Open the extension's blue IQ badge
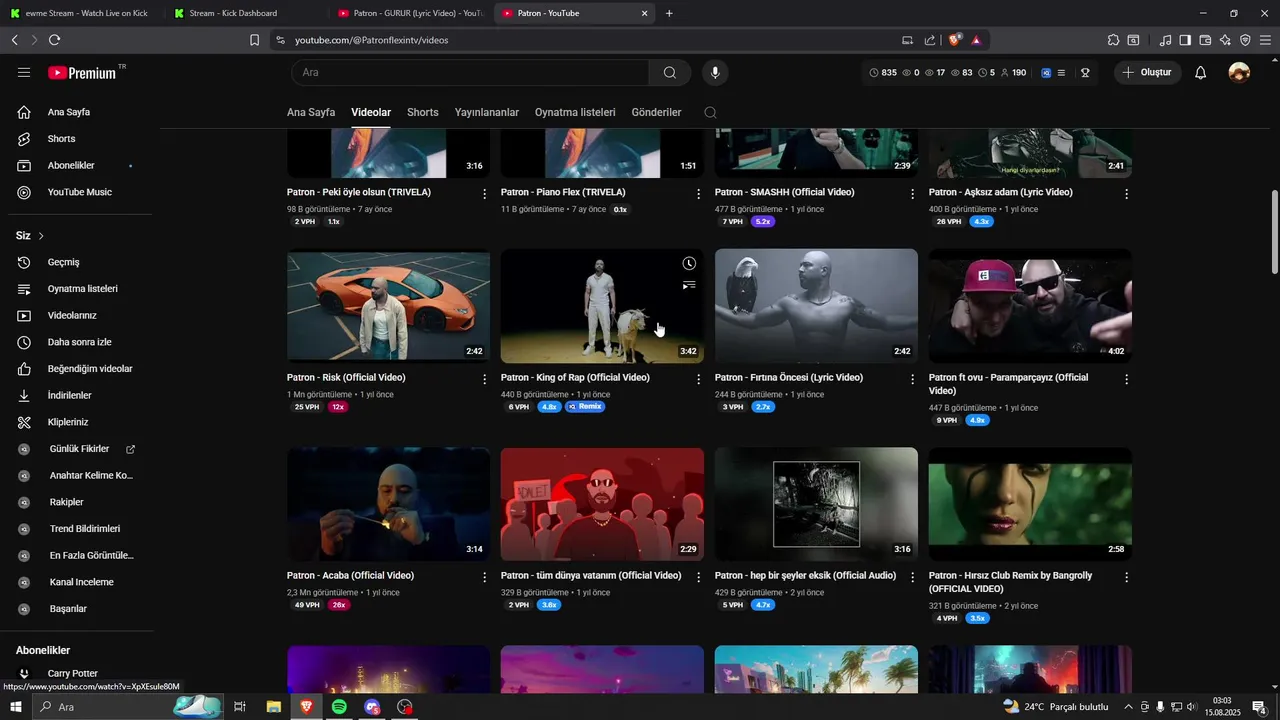Image resolution: width=1280 pixels, height=720 pixels. (1046, 73)
